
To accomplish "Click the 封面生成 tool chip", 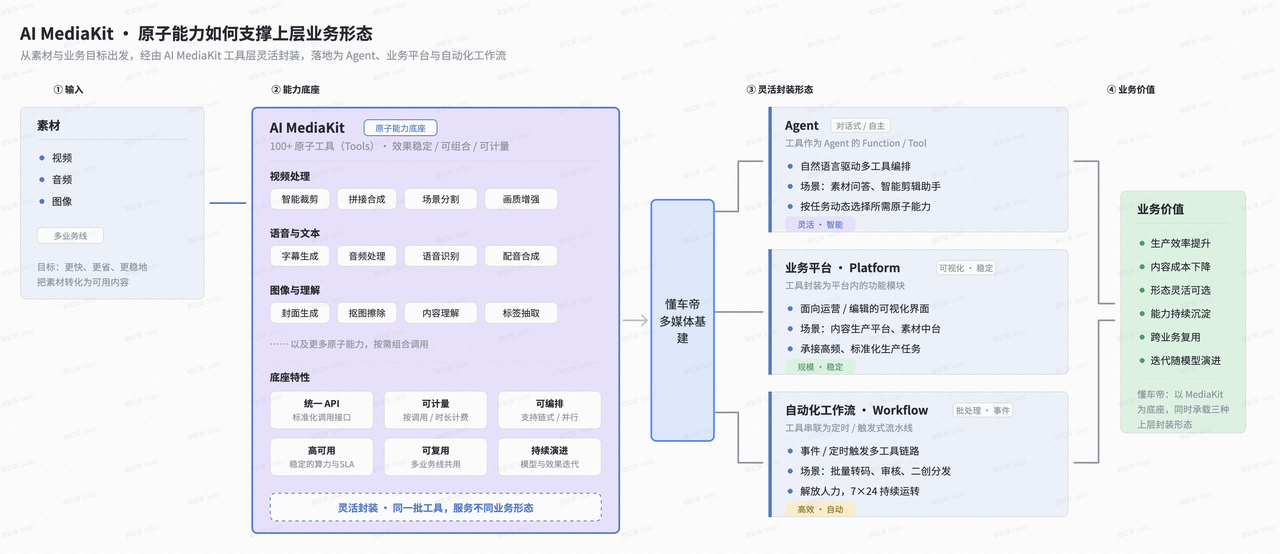I will tap(299, 313).
